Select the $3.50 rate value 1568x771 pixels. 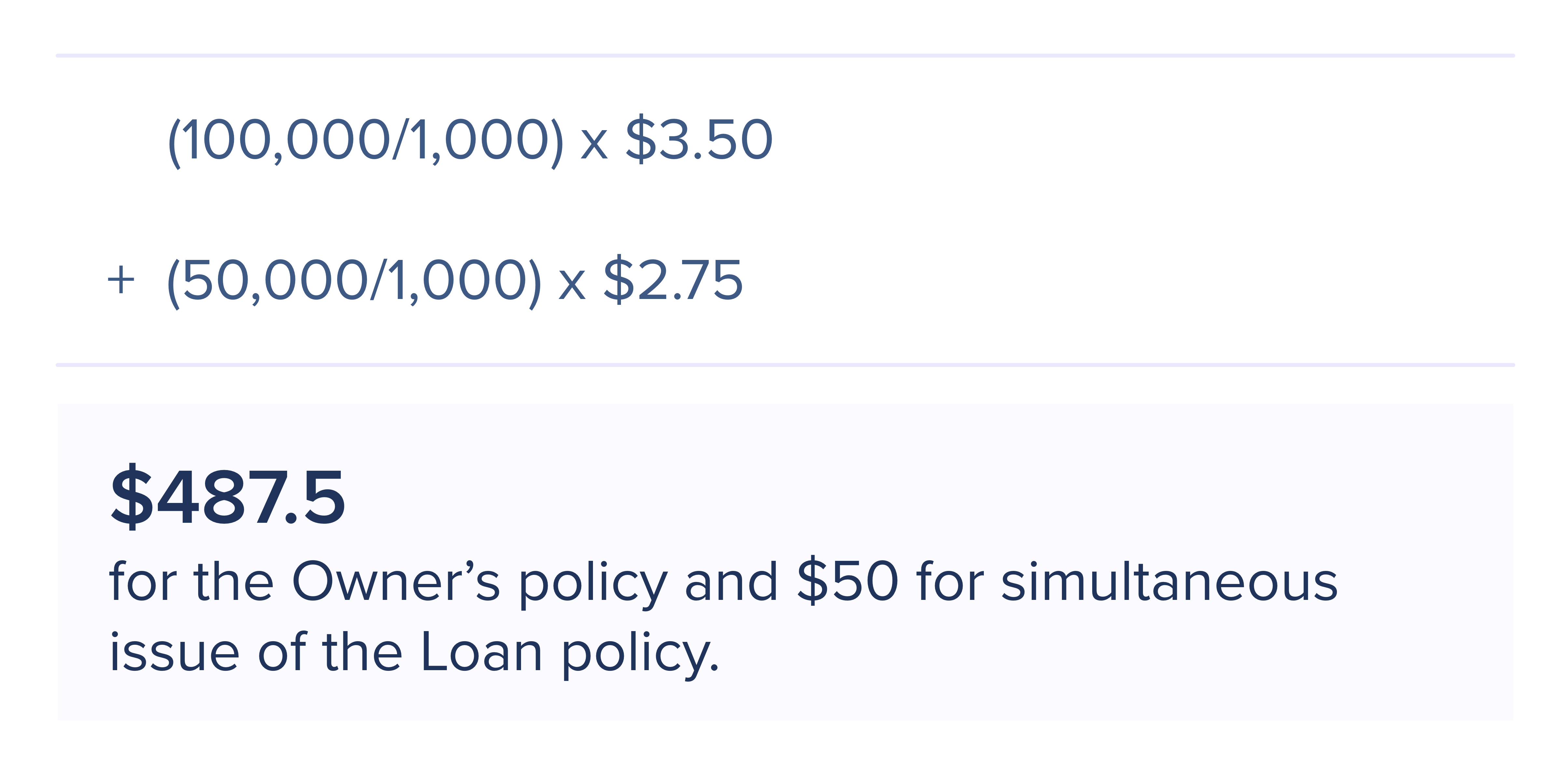click(699, 140)
